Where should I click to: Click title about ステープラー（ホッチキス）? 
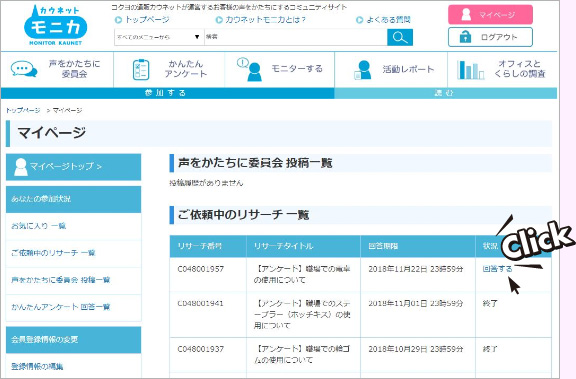302,315
